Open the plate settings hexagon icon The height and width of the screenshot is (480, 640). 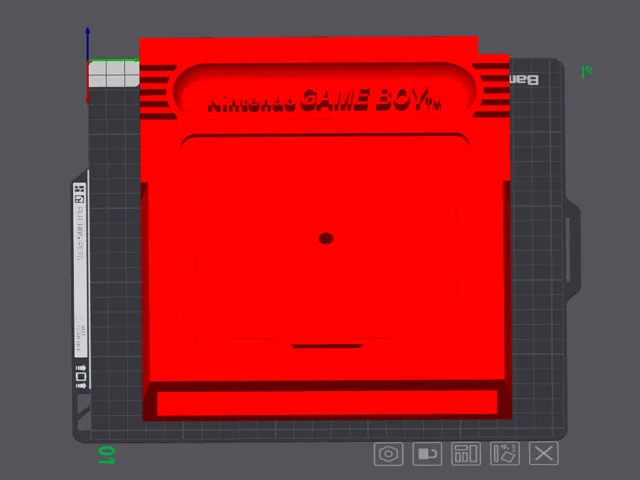point(388,453)
